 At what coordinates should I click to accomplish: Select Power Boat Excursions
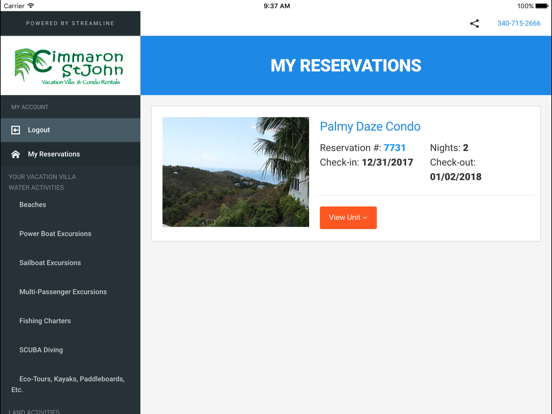point(55,234)
